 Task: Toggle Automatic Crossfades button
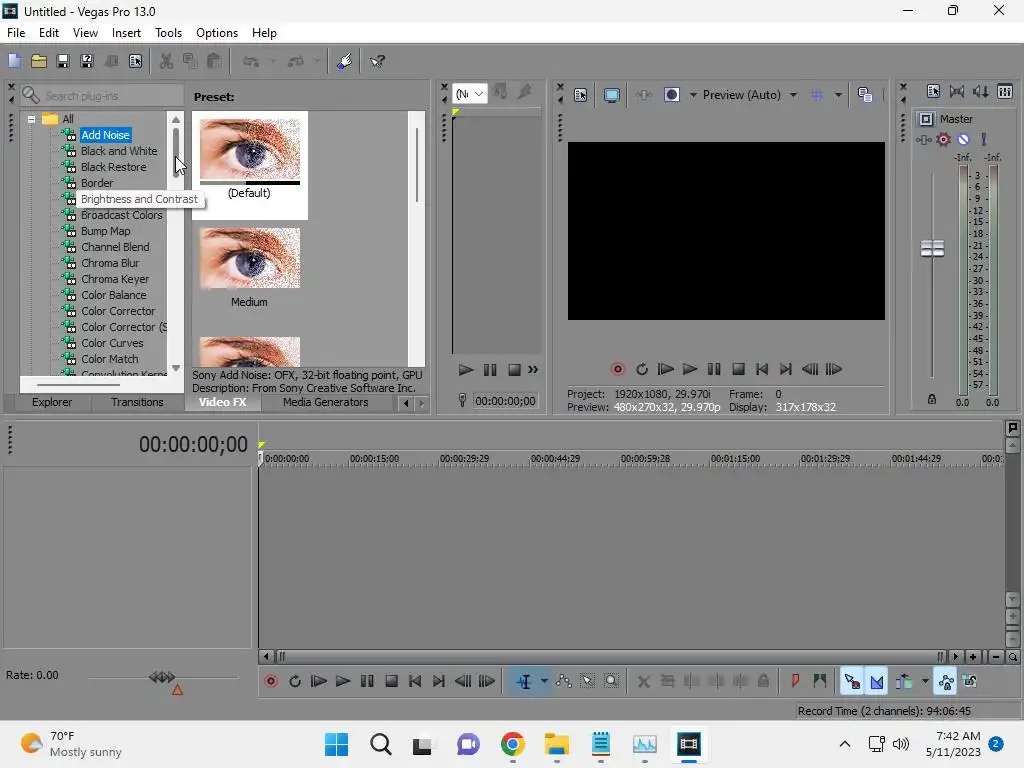pos(877,682)
